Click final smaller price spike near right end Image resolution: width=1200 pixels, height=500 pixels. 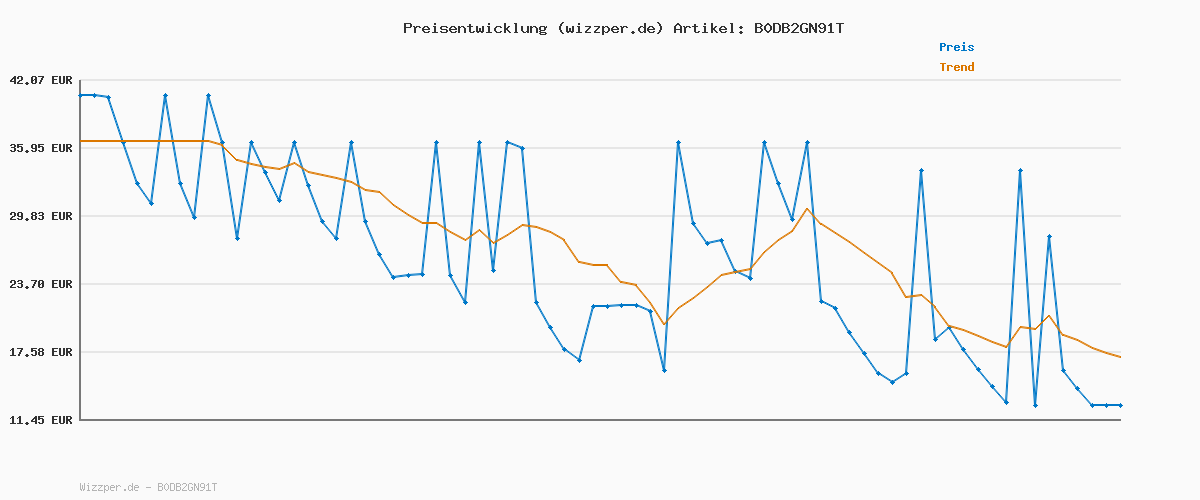coord(1049,236)
